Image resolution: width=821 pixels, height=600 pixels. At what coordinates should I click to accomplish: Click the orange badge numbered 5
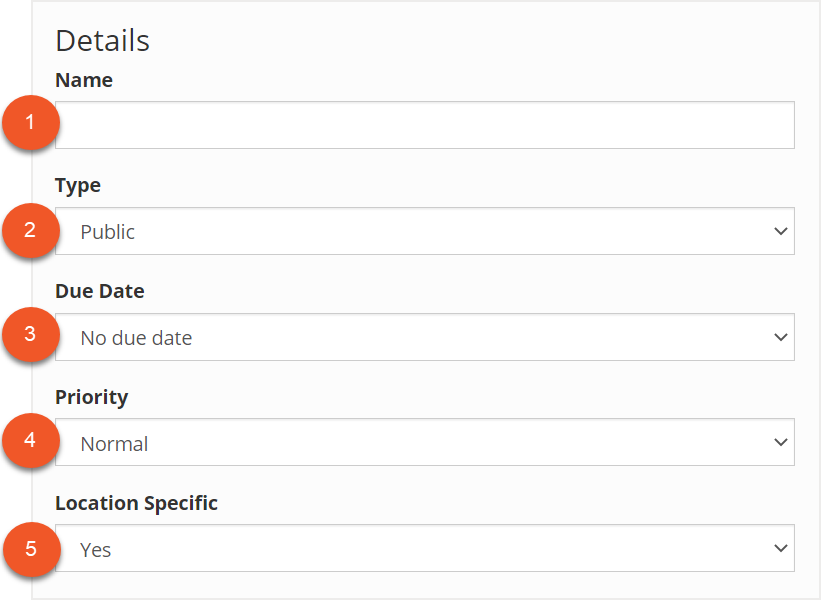[x=30, y=548]
